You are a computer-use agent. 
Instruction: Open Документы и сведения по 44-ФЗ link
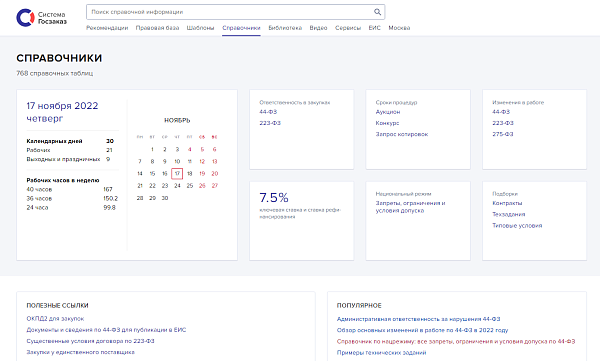[x=106, y=330]
